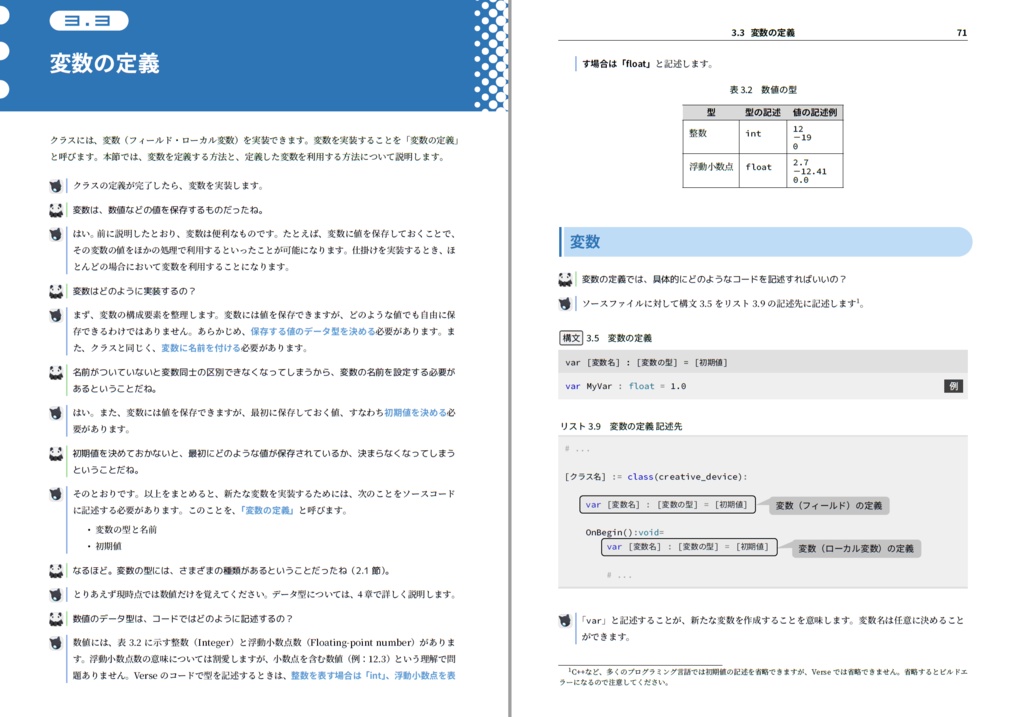The image size is (1024, 717).
Task: Click the panda icon beside 変数はどのように実装するの？
Action: [55, 288]
